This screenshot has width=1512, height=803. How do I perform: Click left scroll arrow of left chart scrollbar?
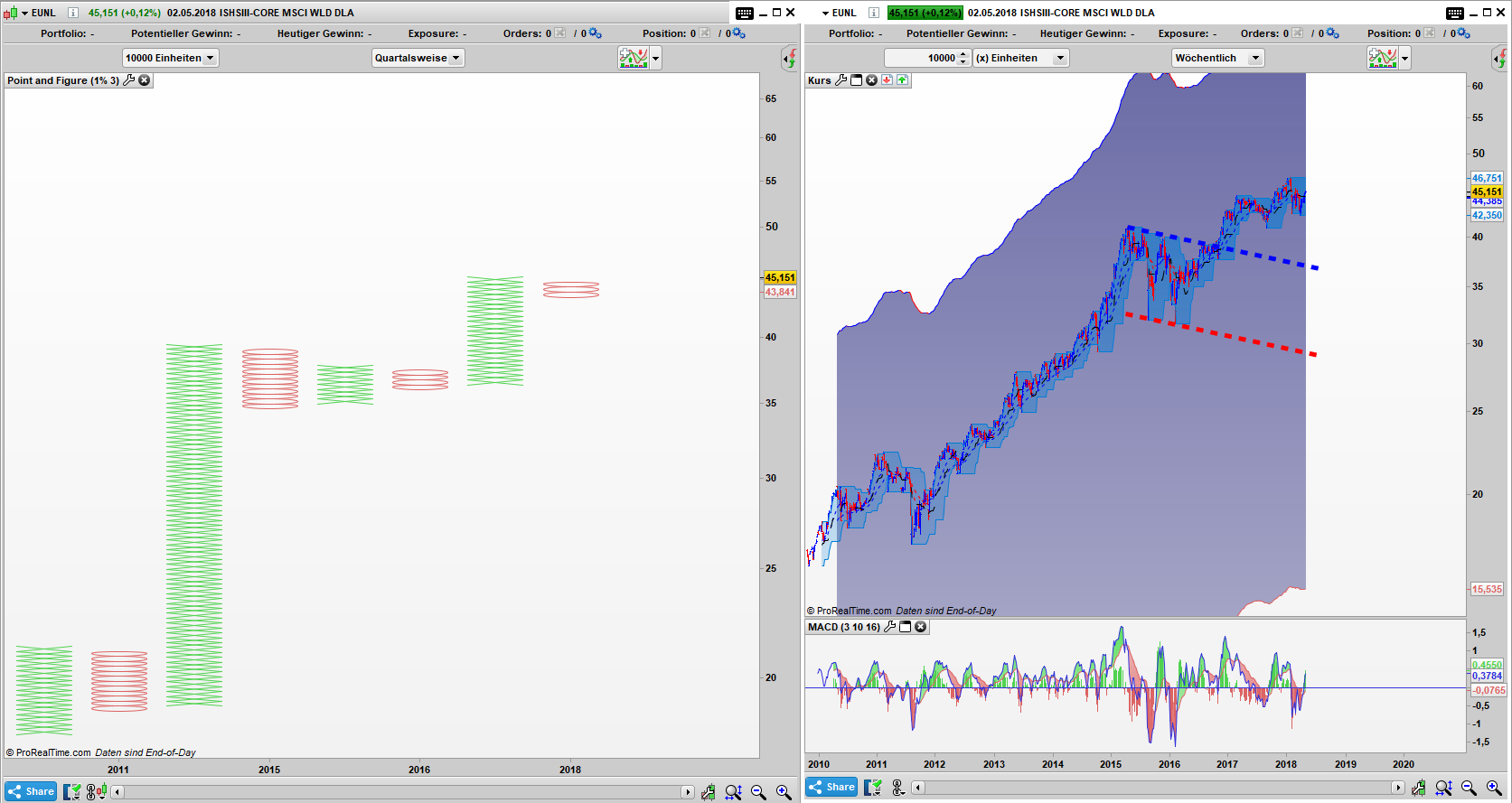117,792
